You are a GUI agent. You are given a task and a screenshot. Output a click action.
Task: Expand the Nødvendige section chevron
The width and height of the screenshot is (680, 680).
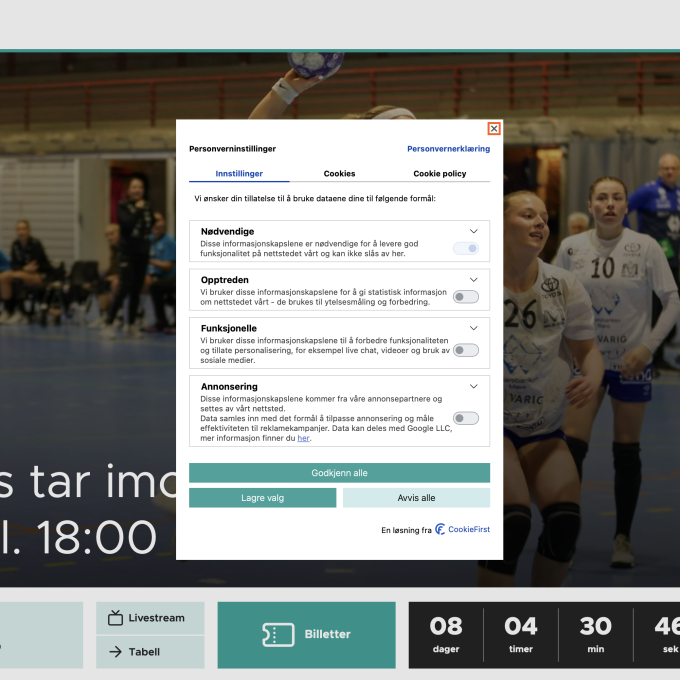pos(474,231)
